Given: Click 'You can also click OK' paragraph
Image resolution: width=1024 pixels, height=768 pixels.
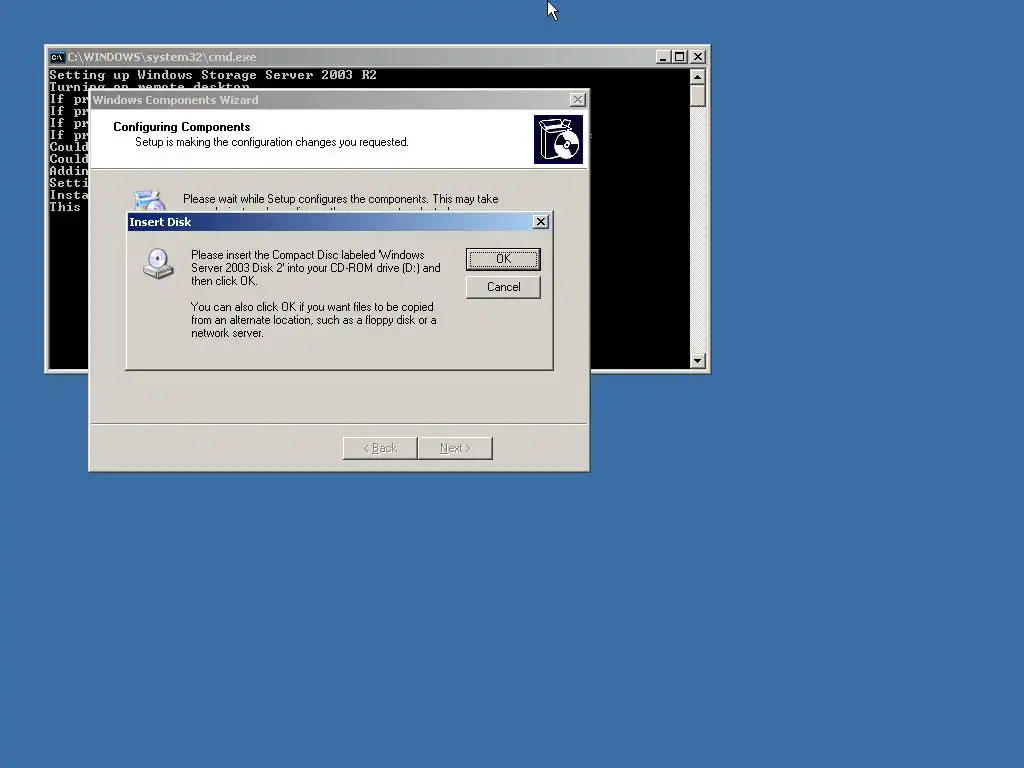Looking at the screenshot, I should [x=313, y=320].
